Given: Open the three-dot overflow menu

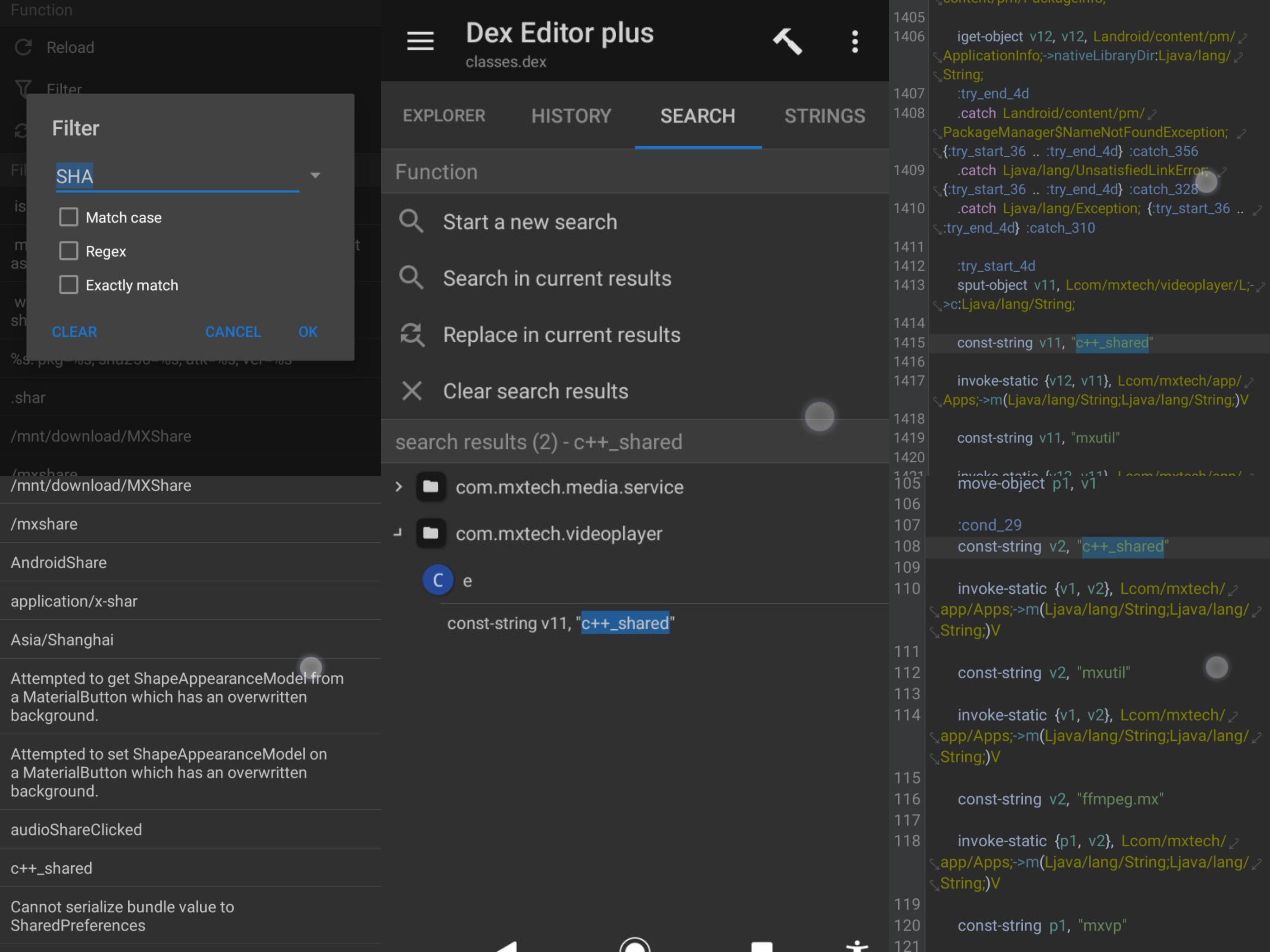Looking at the screenshot, I should coord(855,41).
